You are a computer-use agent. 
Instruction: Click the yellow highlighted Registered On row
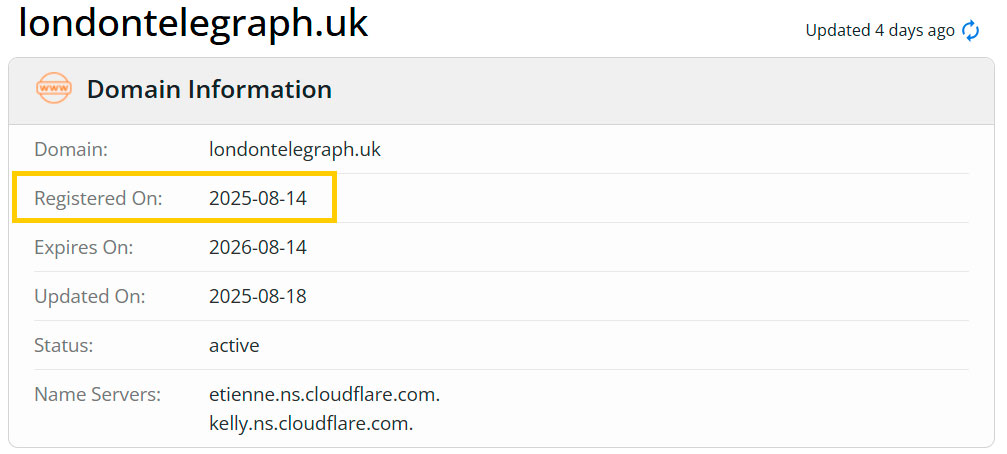174,198
